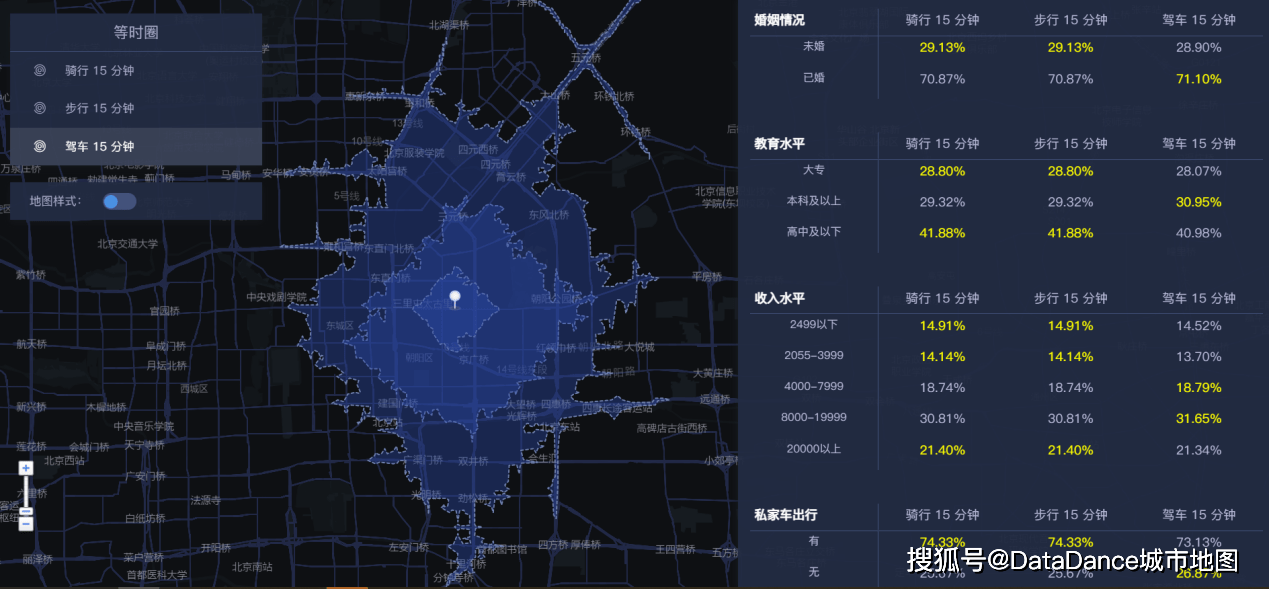Select the 步行 15 分钟 isochrone option
The width and height of the screenshot is (1269, 589).
(x=136, y=108)
